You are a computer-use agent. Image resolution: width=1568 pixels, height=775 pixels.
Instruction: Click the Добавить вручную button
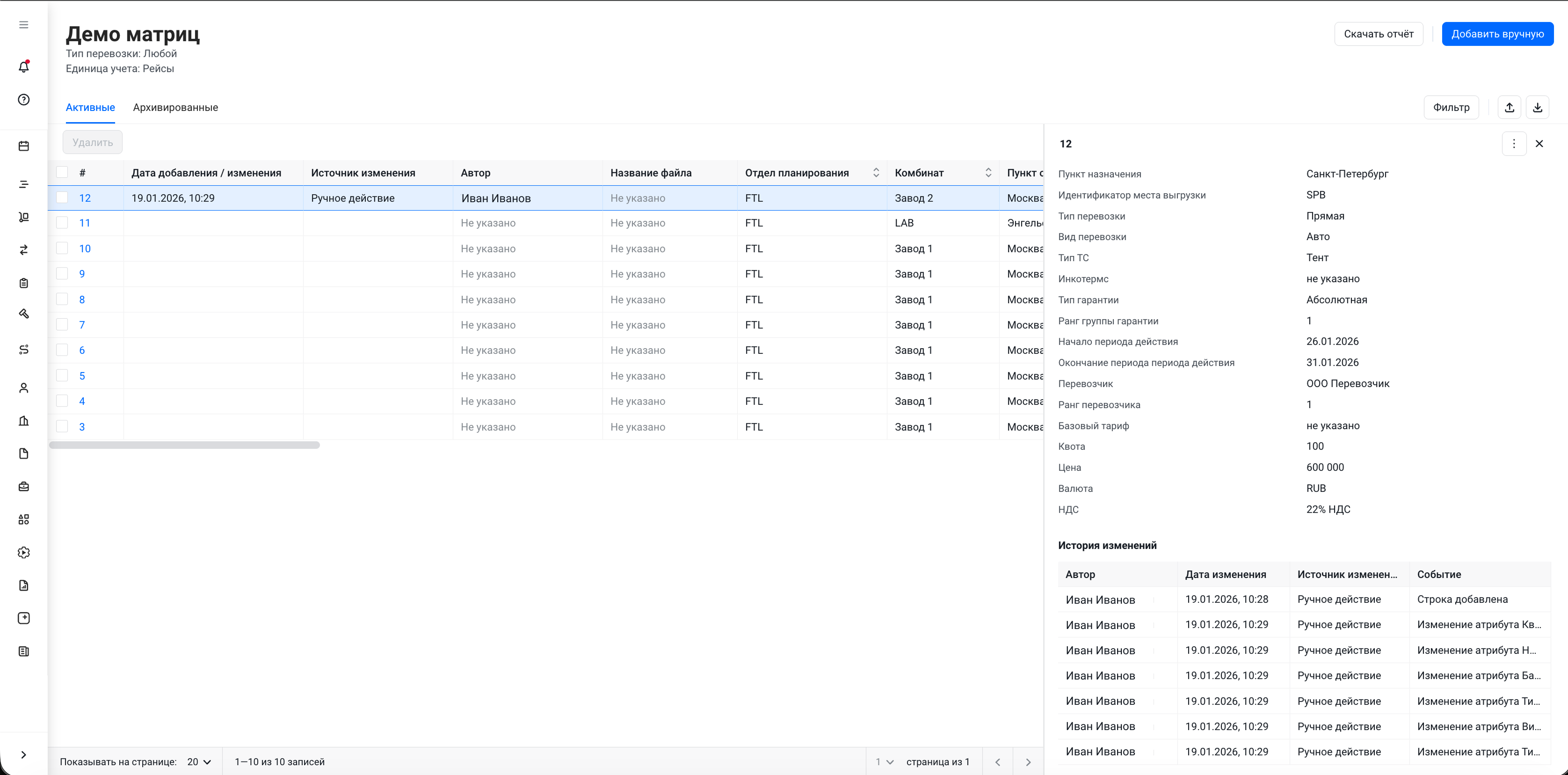(x=1497, y=34)
